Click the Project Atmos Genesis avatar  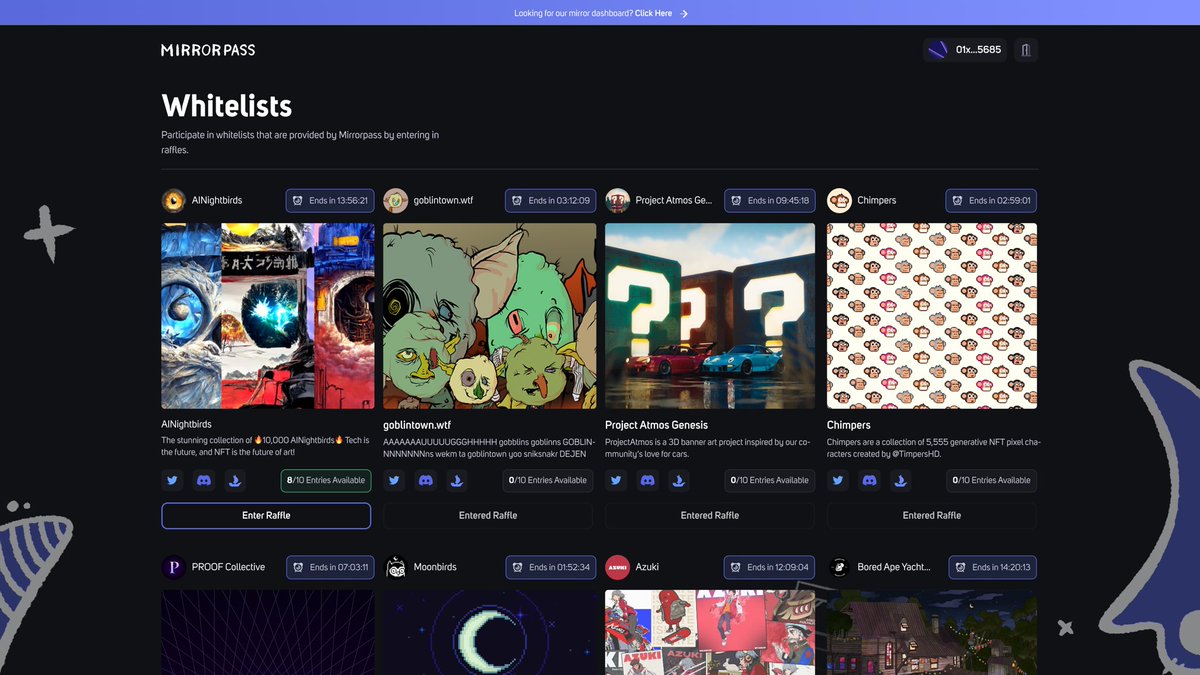tap(618, 200)
